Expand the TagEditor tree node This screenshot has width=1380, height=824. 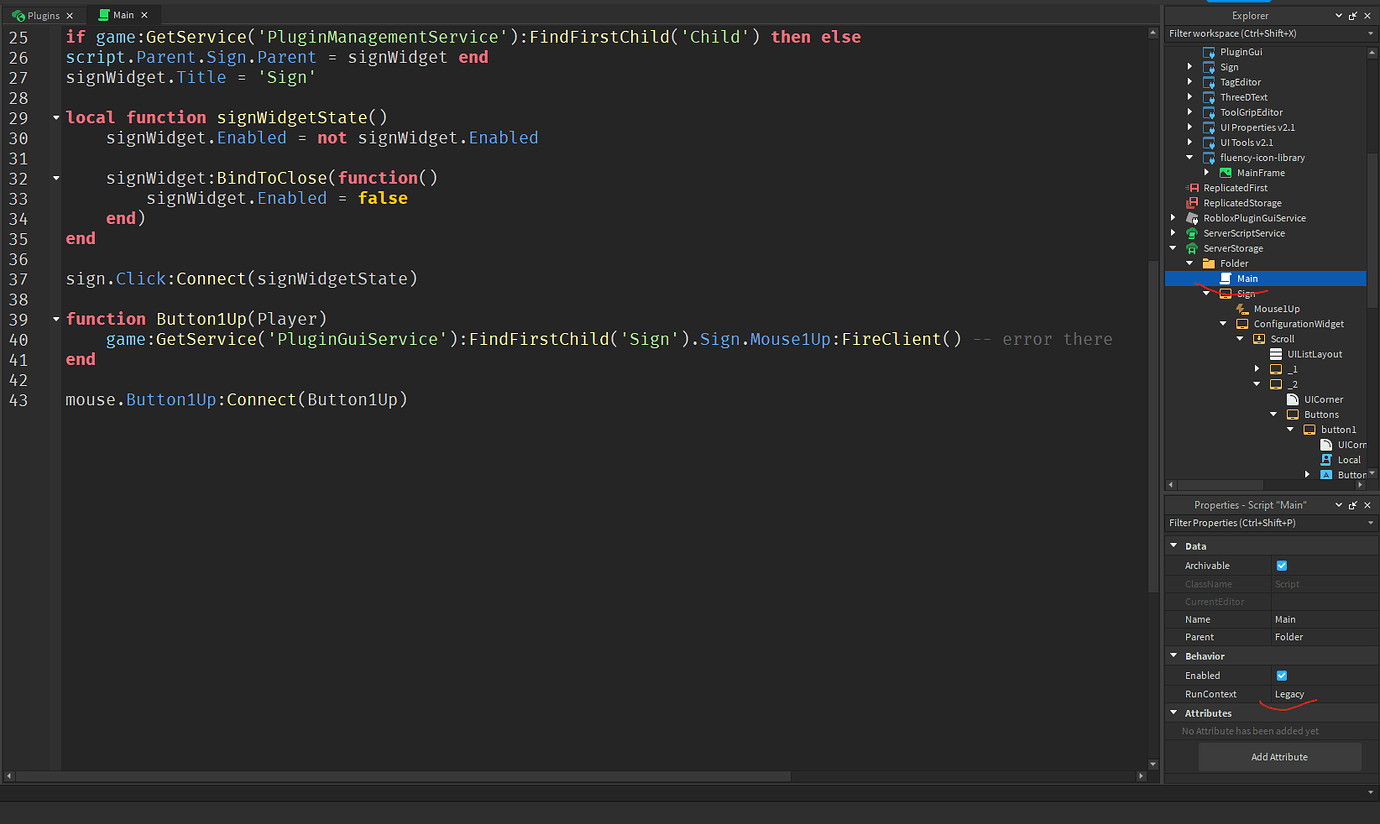pos(1190,83)
